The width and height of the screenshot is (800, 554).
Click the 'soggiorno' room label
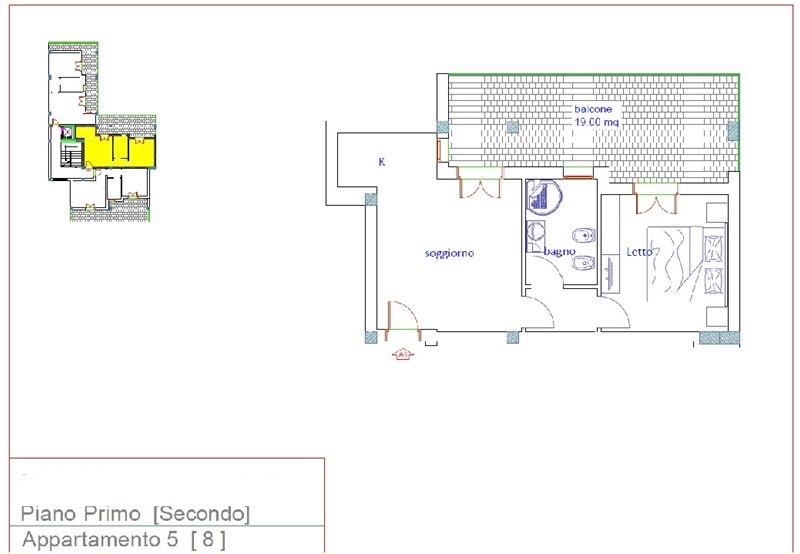click(448, 254)
